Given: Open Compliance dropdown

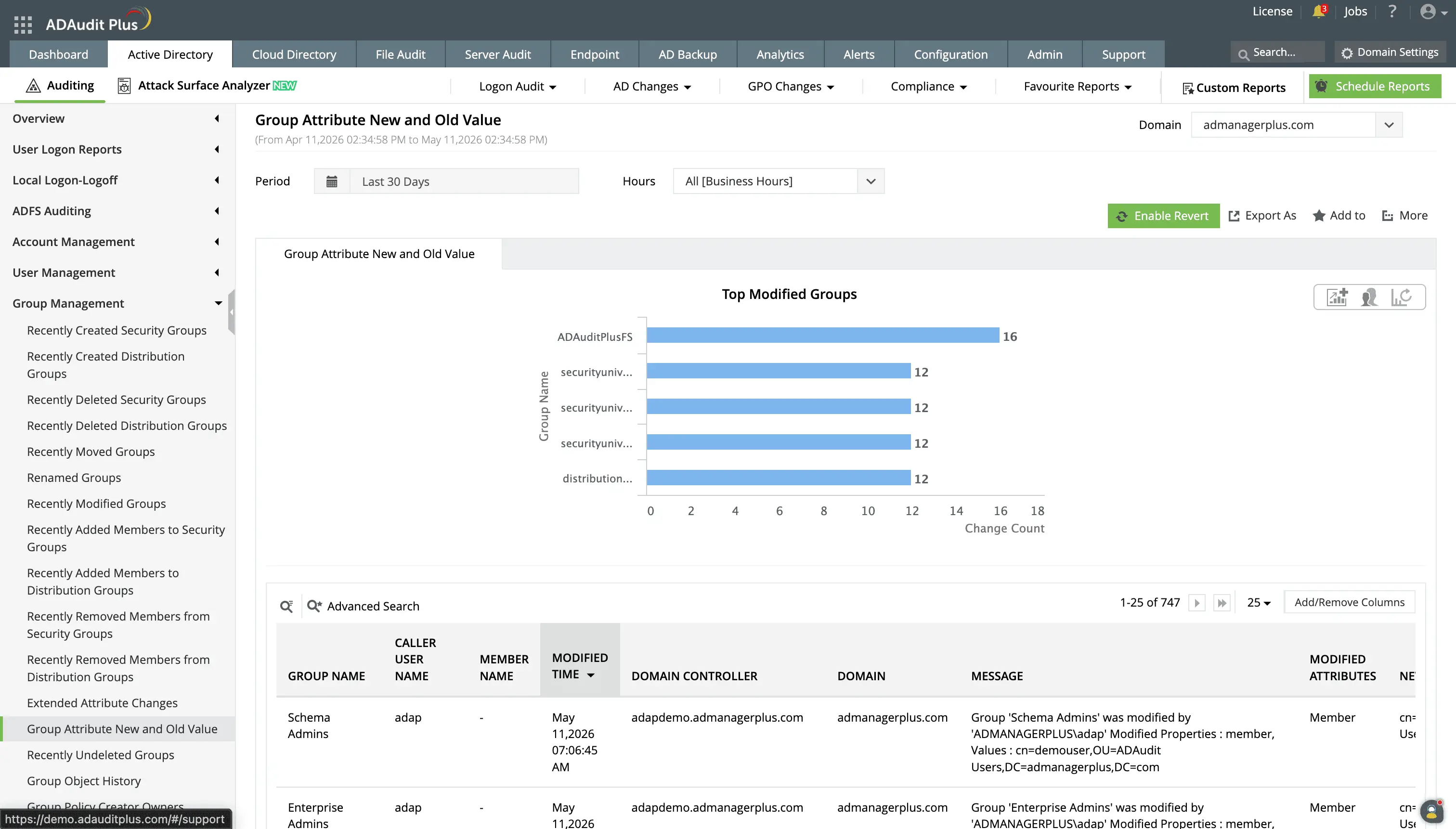Looking at the screenshot, I should point(929,87).
